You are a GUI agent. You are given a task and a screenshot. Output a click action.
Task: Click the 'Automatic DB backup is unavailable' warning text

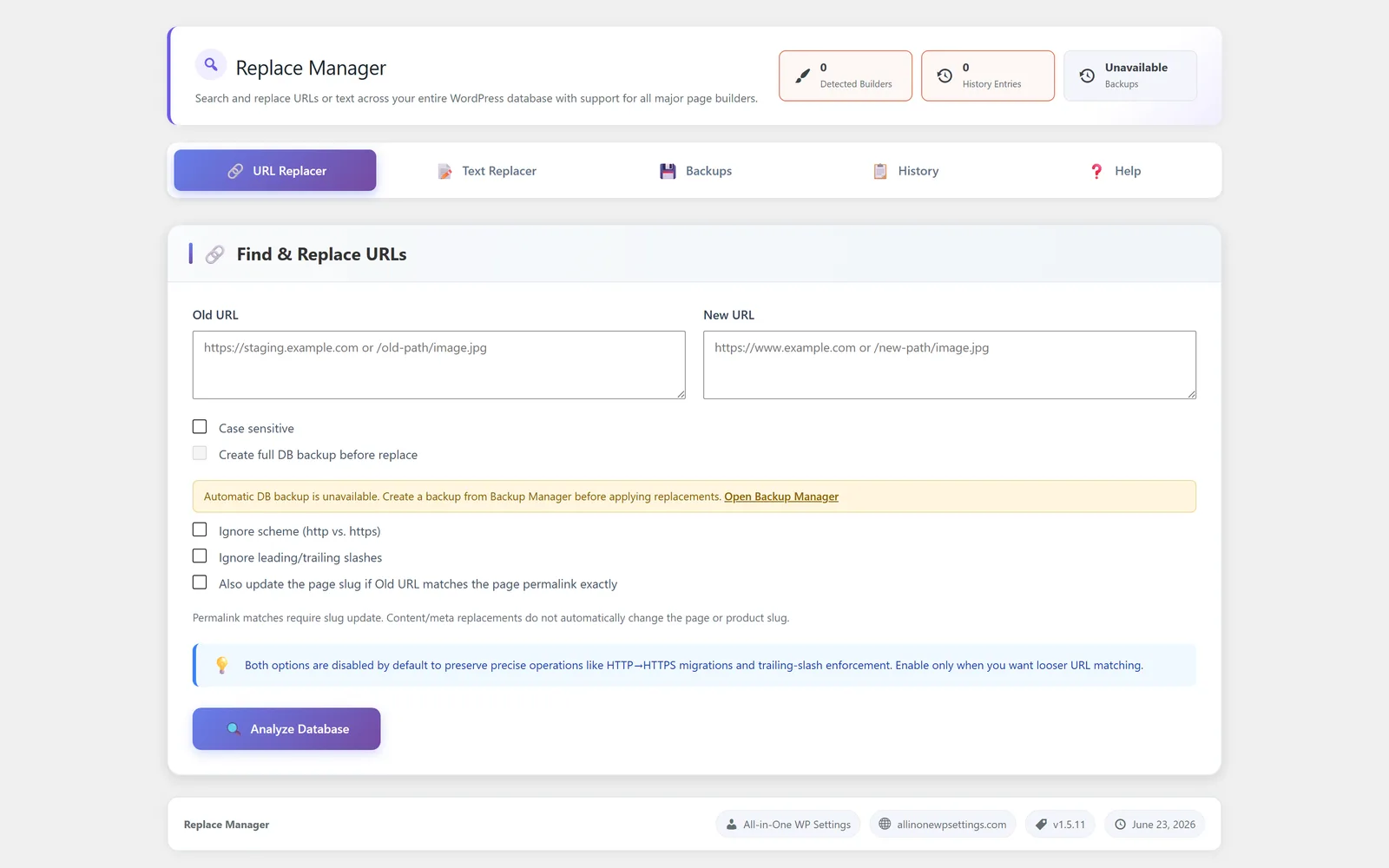[463, 496]
